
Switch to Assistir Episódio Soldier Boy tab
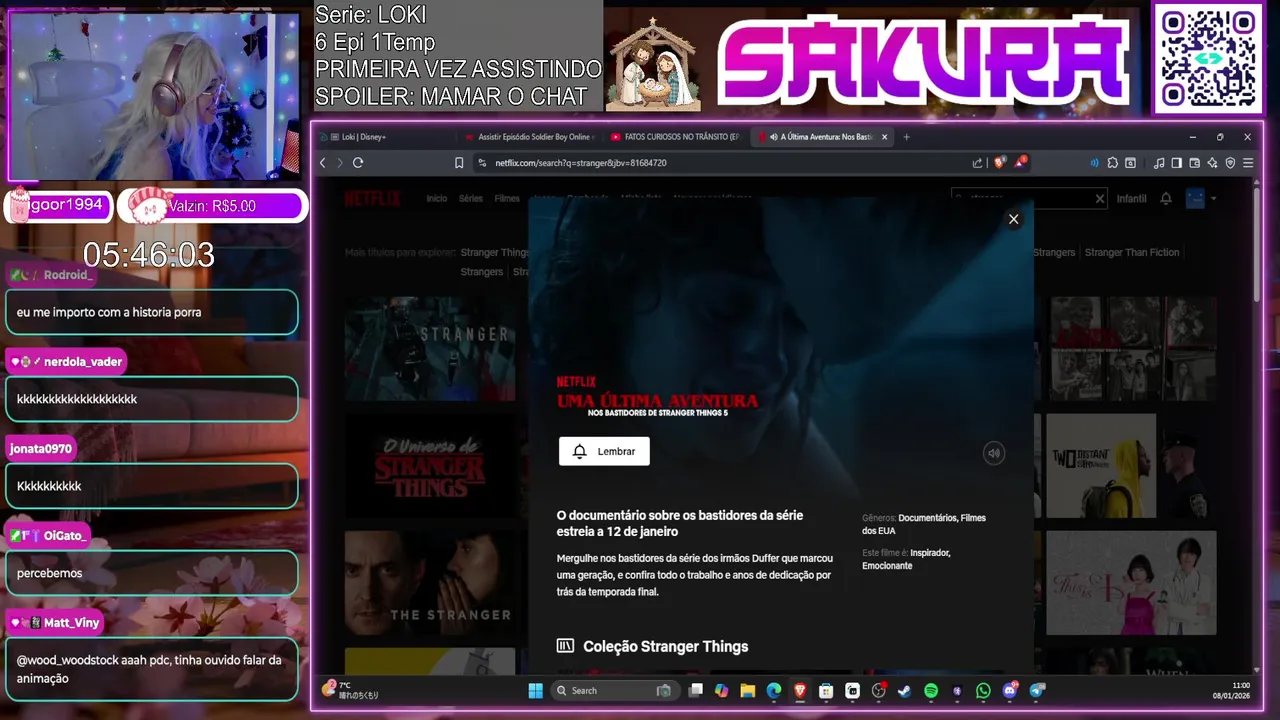(x=528, y=137)
